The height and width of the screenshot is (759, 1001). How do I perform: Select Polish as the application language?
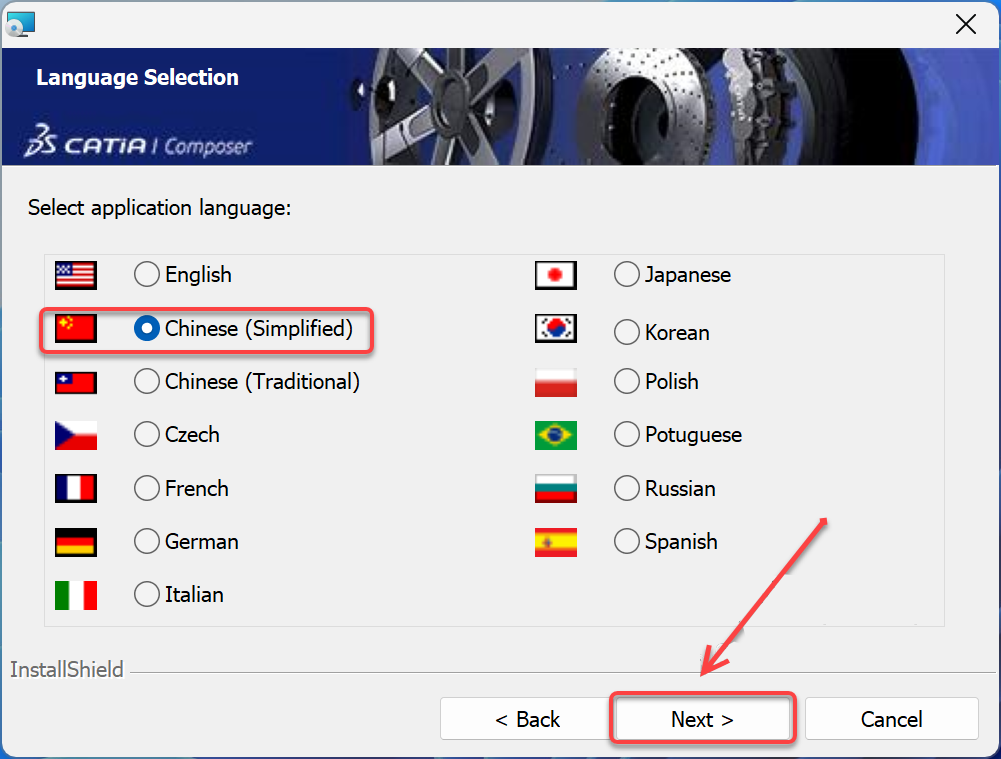[x=626, y=381]
